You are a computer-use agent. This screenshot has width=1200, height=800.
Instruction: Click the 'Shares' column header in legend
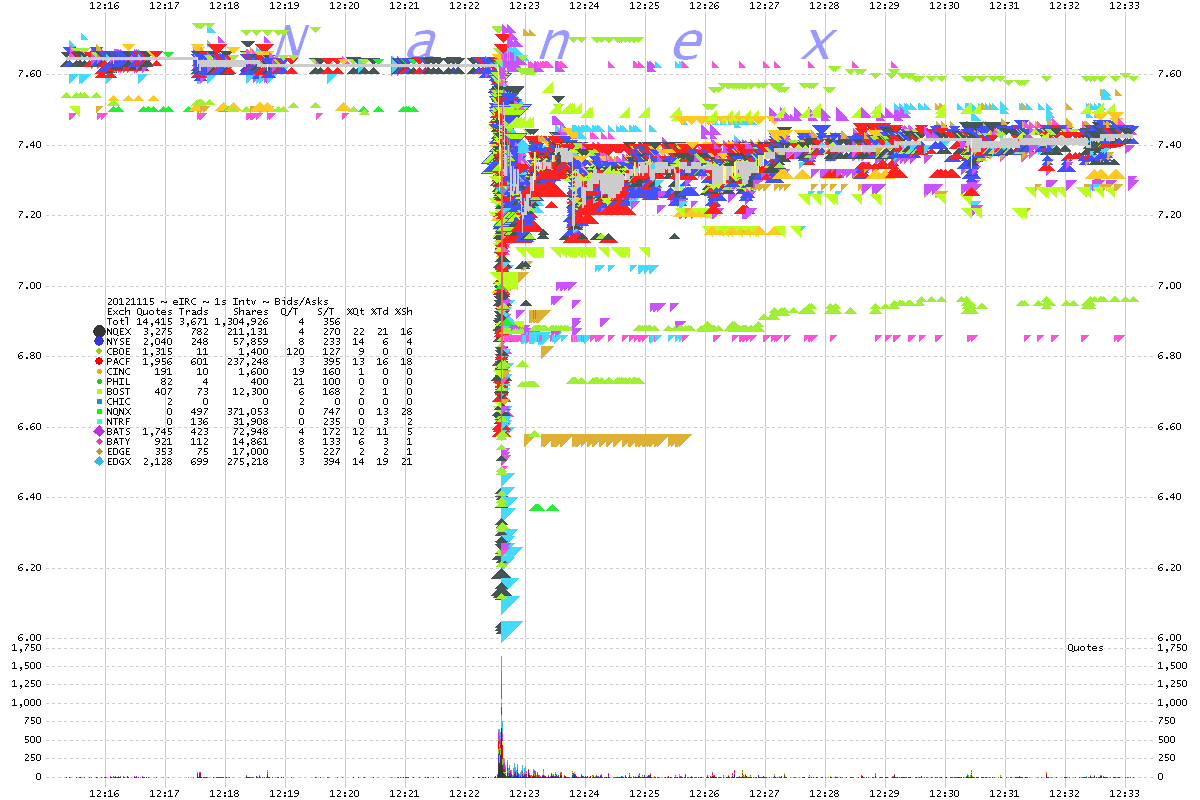coord(251,311)
